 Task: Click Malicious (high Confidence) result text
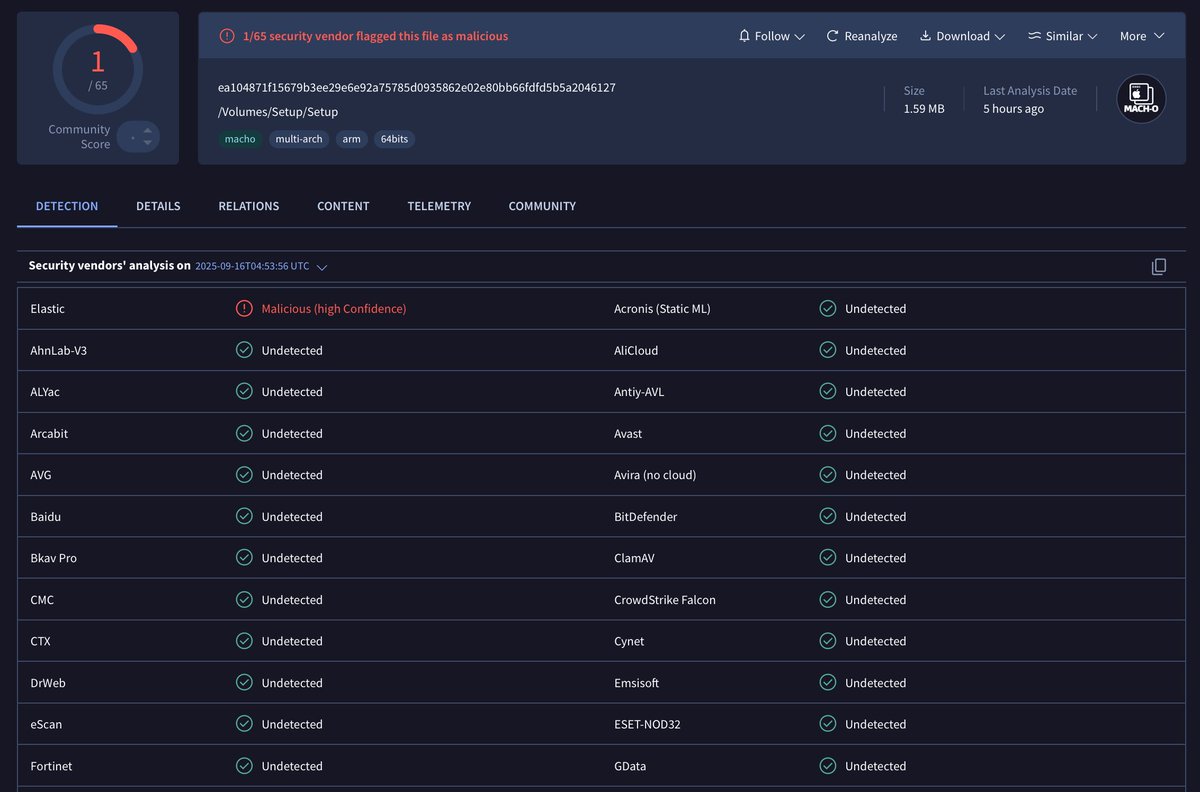334,309
